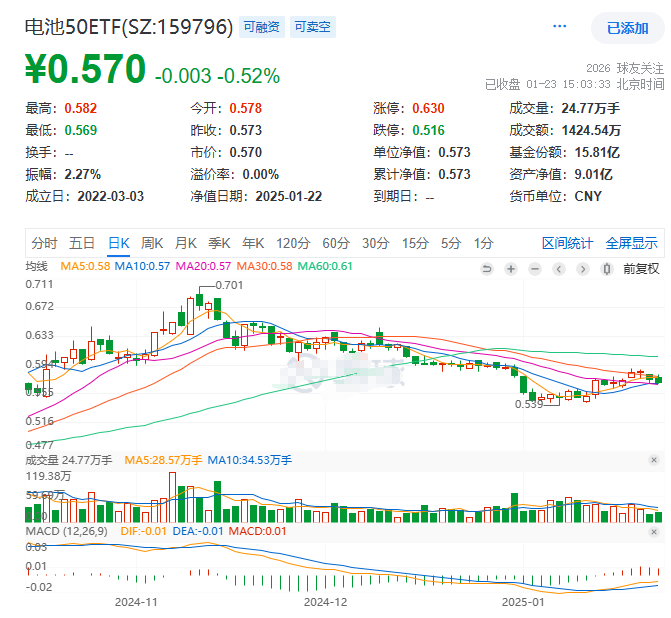The width and height of the screenshot is (671, 618).
Task: Click the 0.701 high price marker
Action: 229,285
